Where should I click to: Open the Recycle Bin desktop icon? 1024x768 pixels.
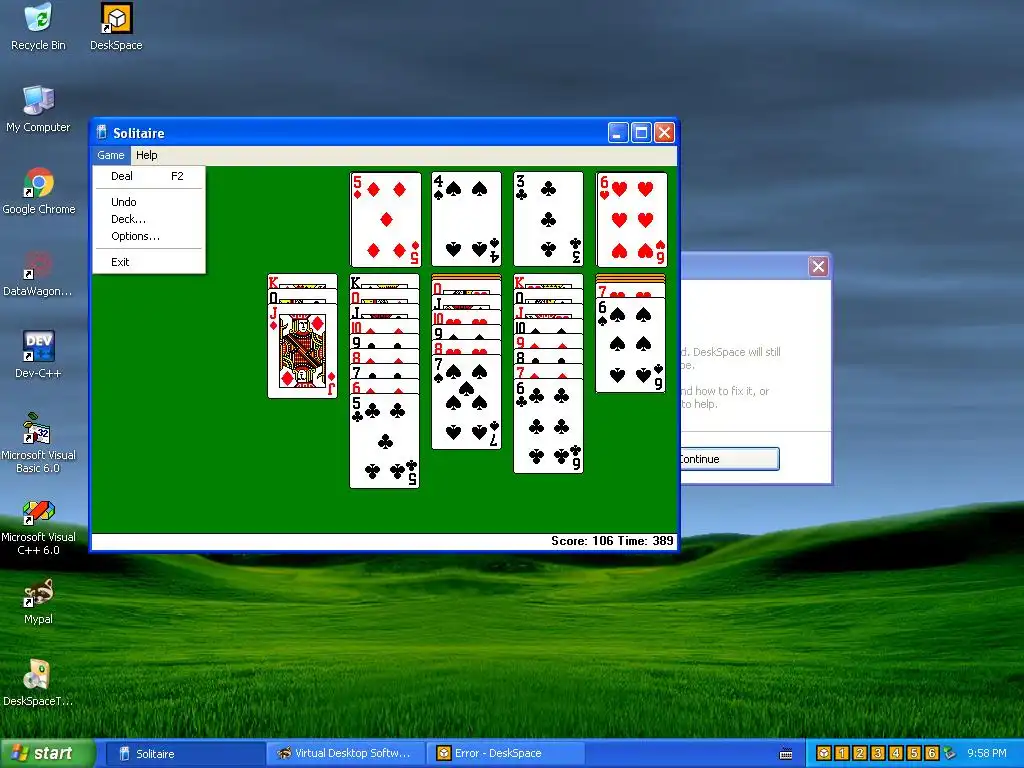pyautogui.click(x=38, y=26)
